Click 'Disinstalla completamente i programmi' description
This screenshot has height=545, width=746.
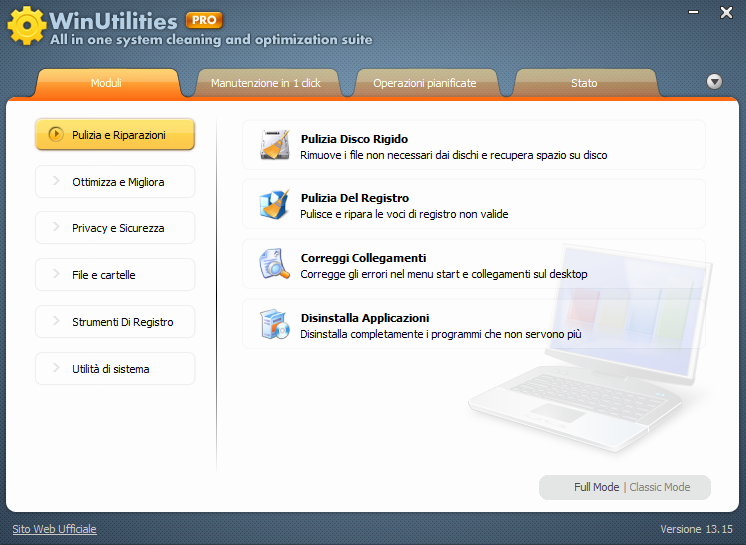point(441,334)
